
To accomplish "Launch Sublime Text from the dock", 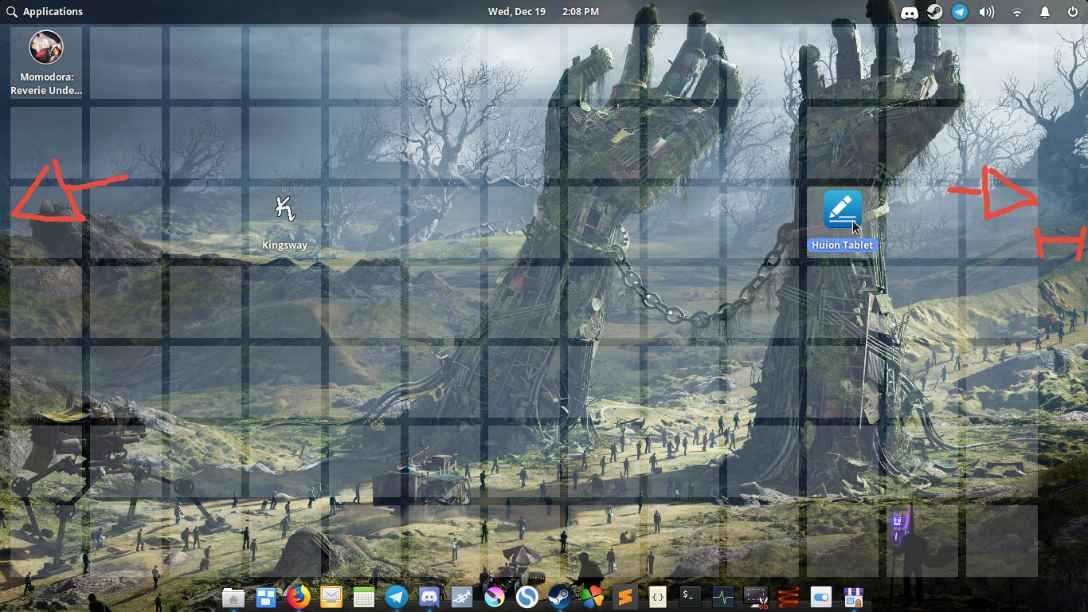I will click(624, 597).
